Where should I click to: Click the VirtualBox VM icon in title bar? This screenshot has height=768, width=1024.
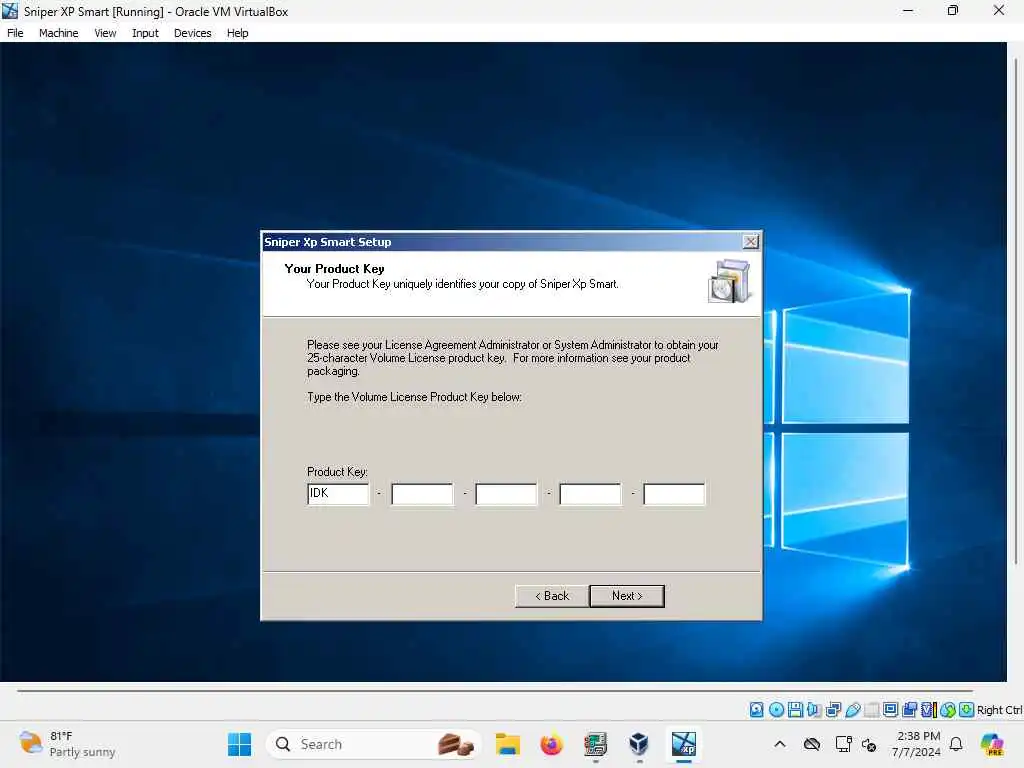10,10
